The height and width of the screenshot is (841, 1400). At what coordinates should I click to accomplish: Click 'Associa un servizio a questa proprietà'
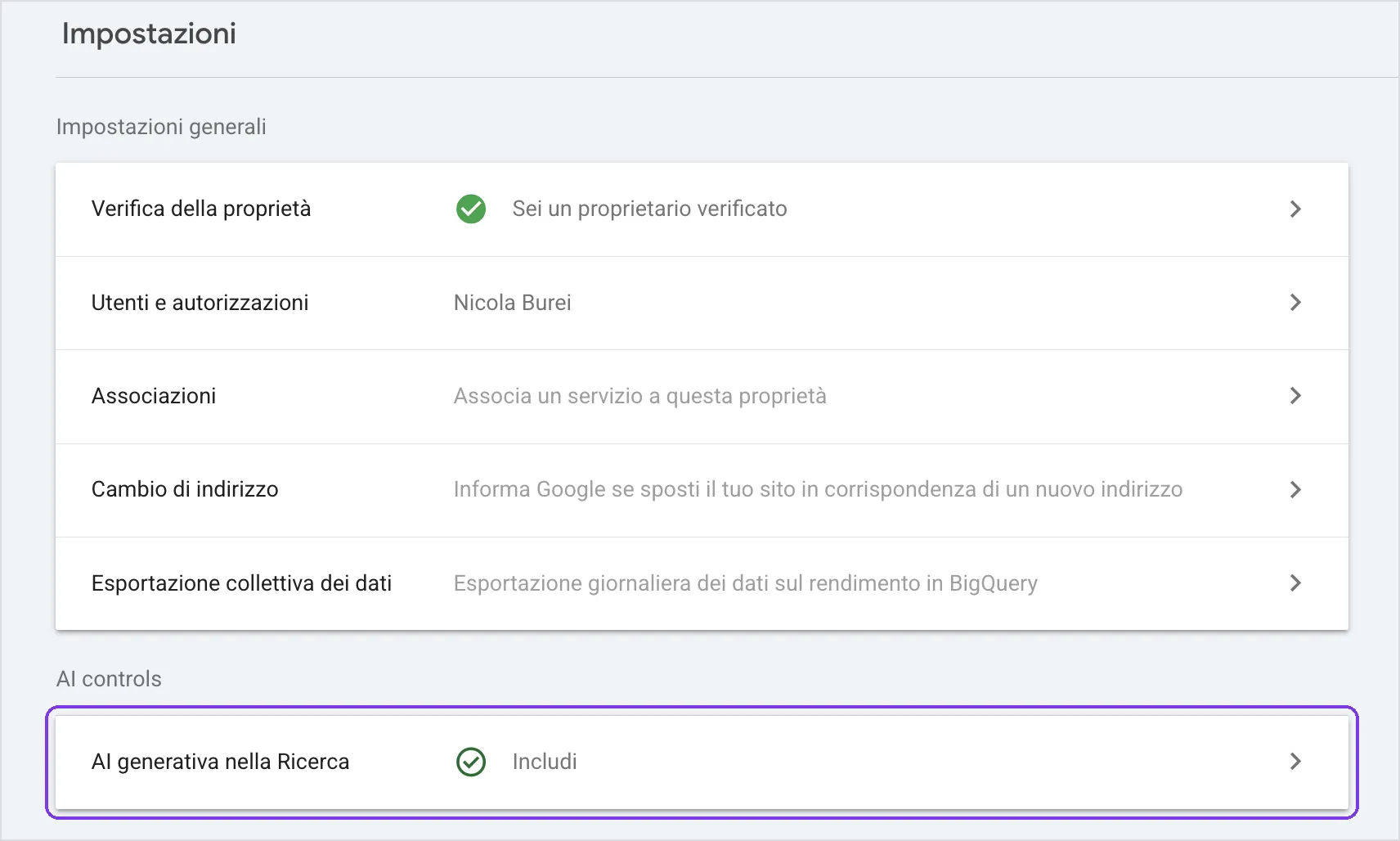pos(640,396)
